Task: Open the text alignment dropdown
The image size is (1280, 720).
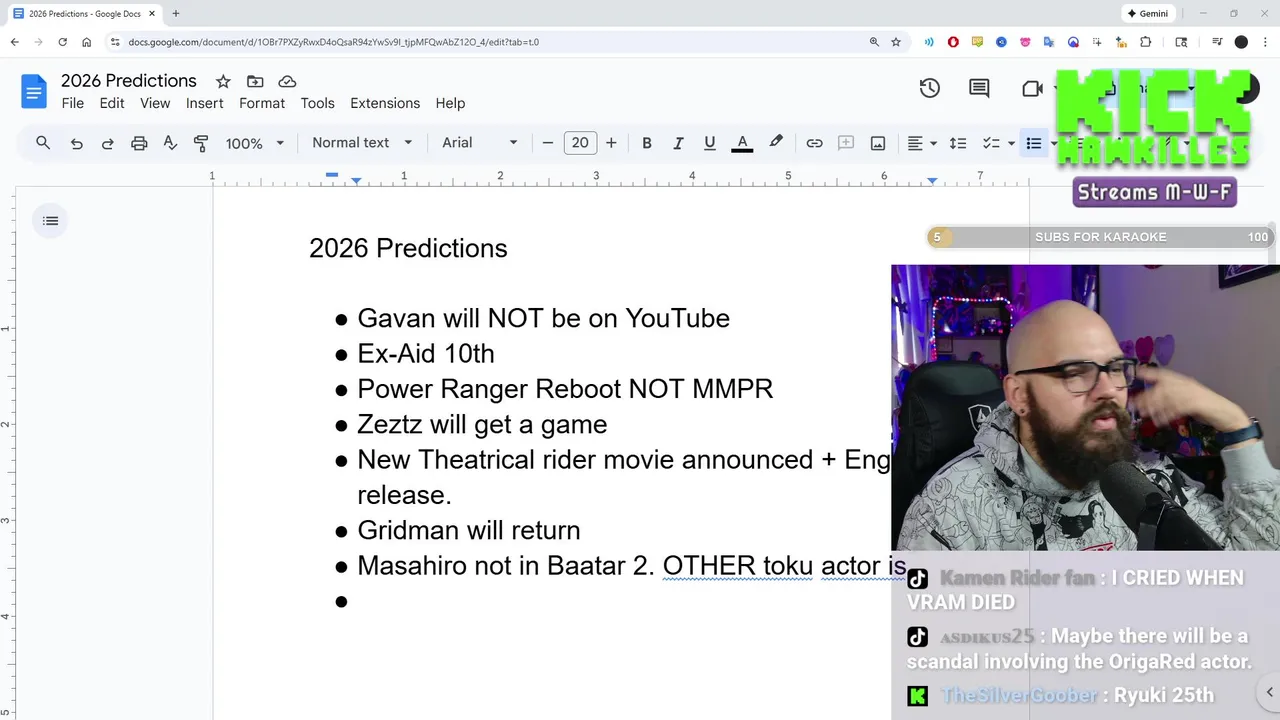Action: click(x=921, y=143)
